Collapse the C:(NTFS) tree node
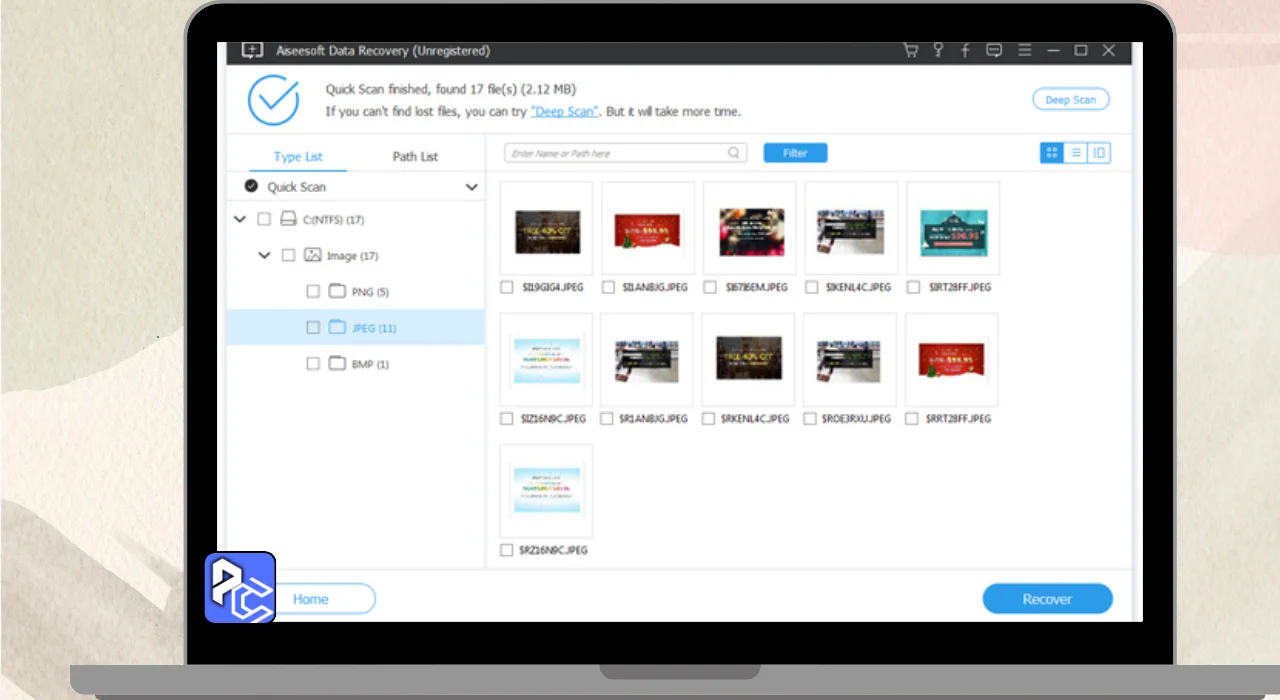Screen dimensions: 1280x700 click(x=239, y=219)
